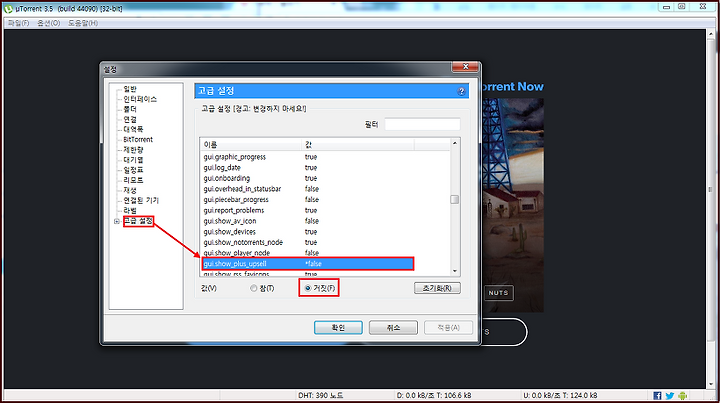Image resolution: width=720 pixels, height=403 pixels.
Task: Select 대역폭 in the settings tree
Action: [x=133, y=129]
